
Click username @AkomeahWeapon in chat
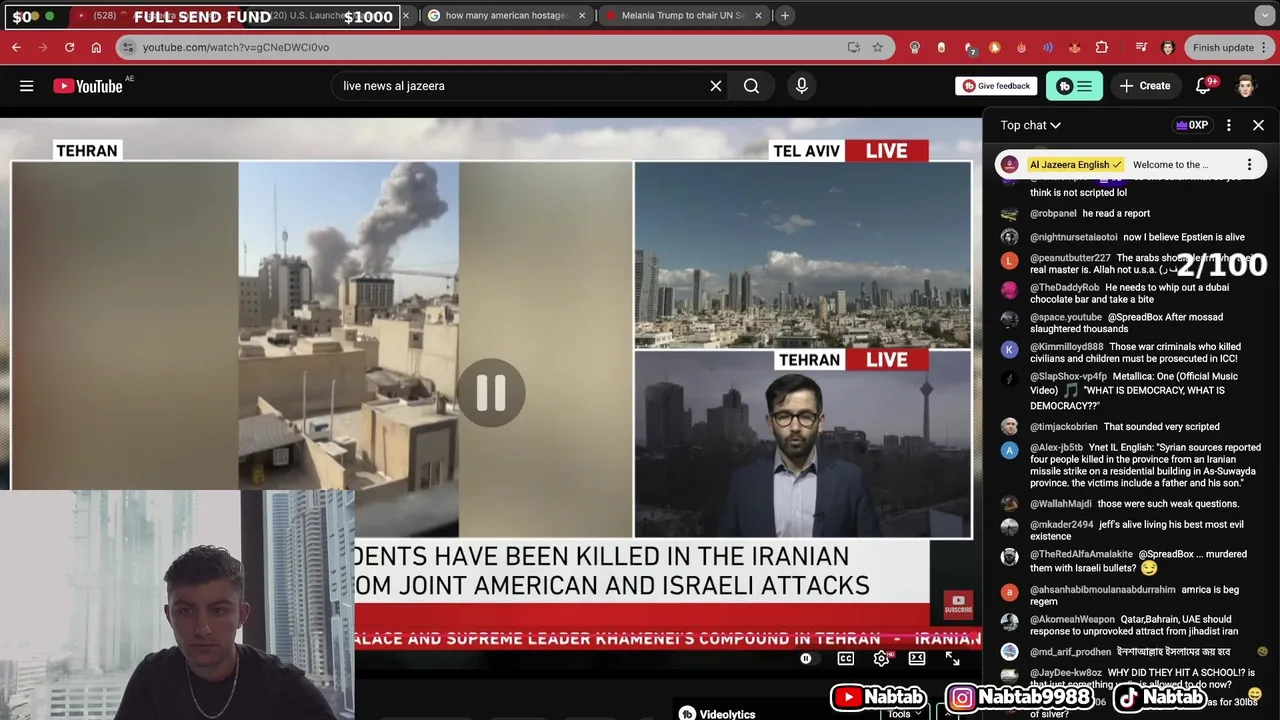(1072, 619)
